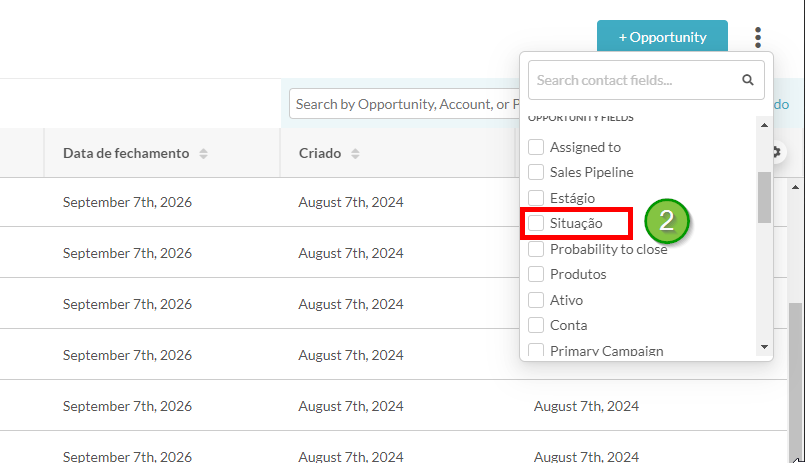805x463 pixels.
Task: Select the Probability to close checkbox
Action: (536, 249)
